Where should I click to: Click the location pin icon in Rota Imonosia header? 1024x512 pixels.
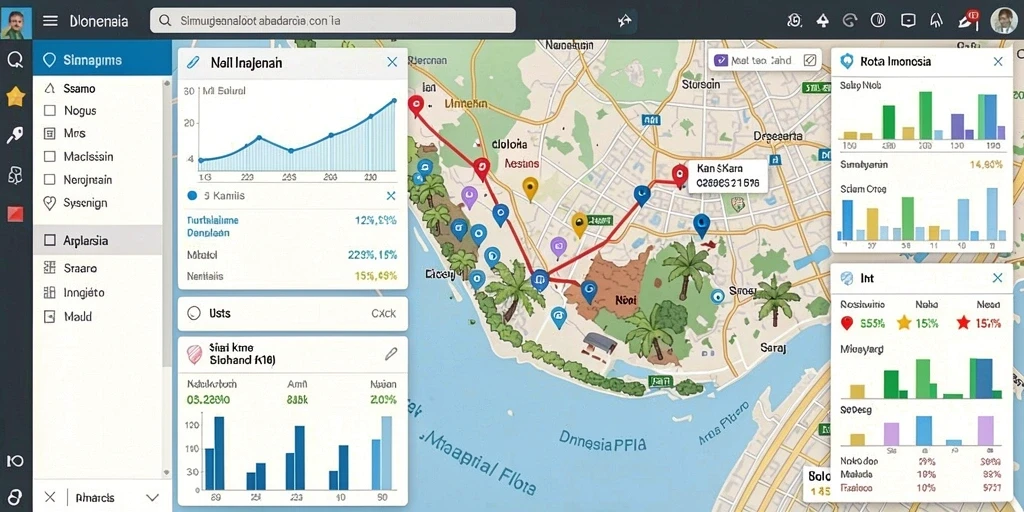pyautogui.click(x=847, y=61)
